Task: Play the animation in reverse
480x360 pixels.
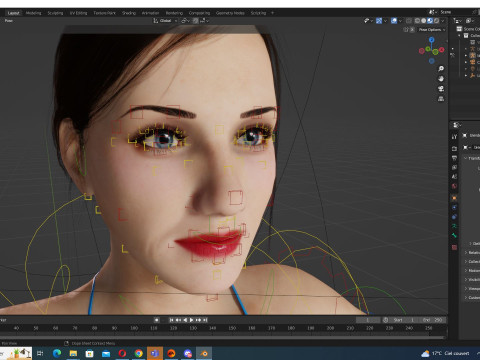Action: 185,320
